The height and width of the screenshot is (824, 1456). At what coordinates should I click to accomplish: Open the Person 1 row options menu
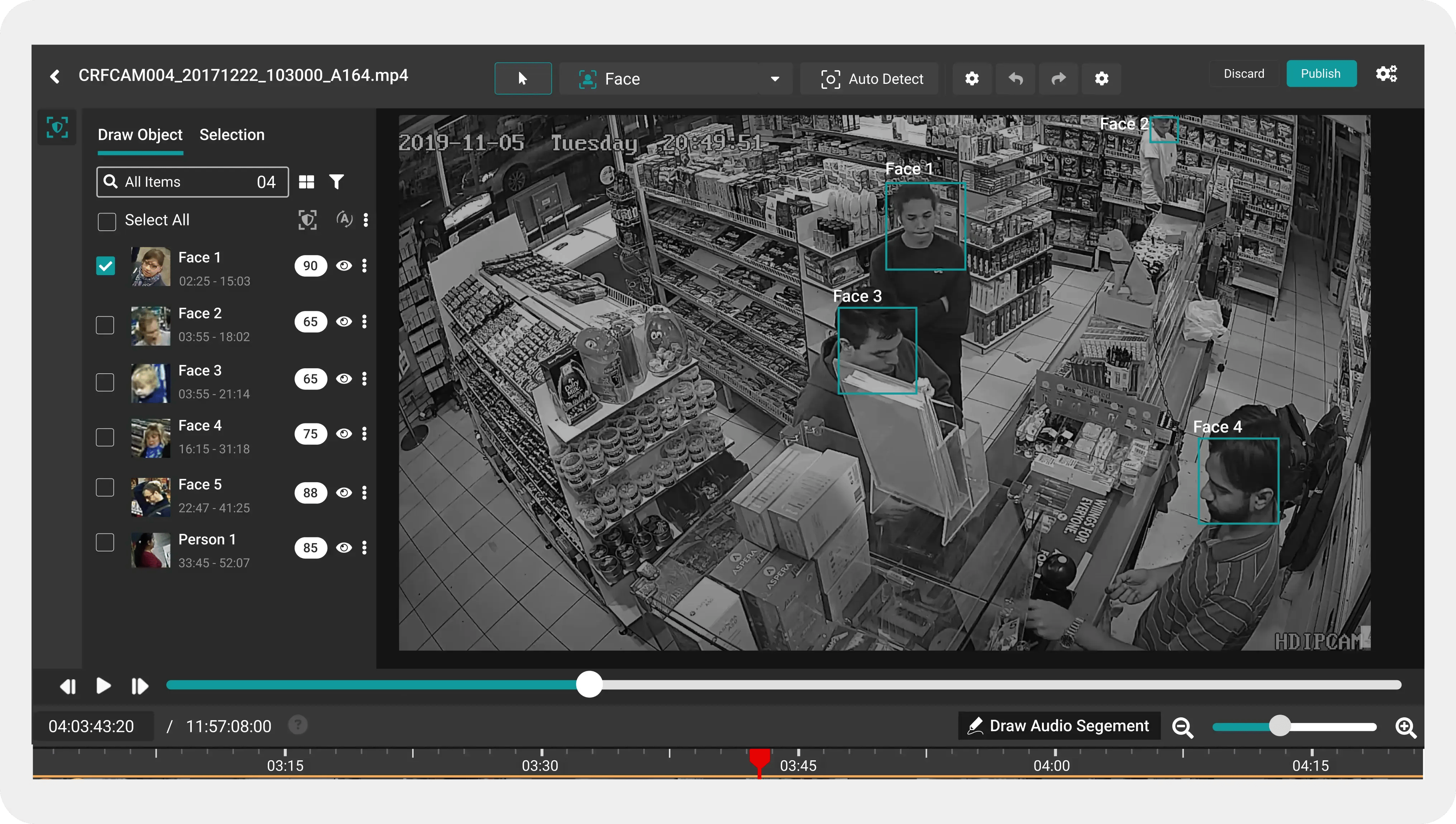[365, 547]
